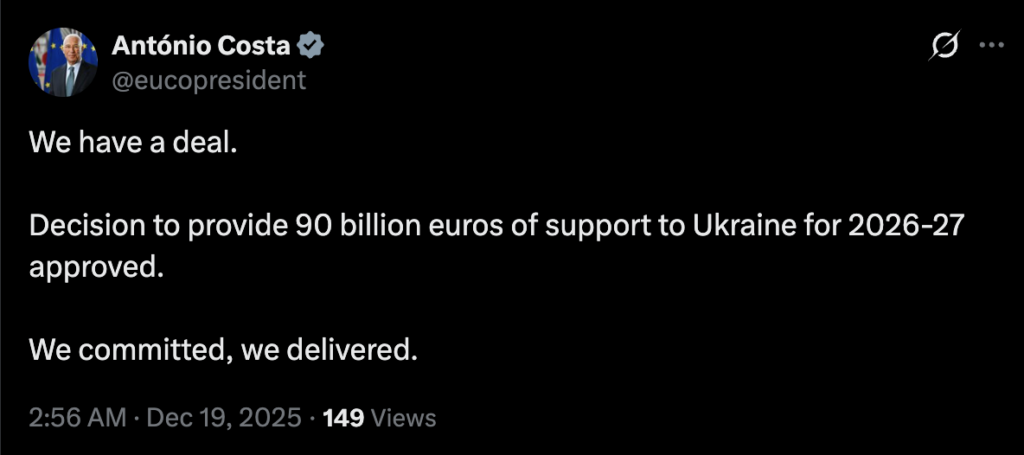This screenshot has height=455, width=1024.
Task: Open the @eucopresident handle link
Action: coord(208,80)
